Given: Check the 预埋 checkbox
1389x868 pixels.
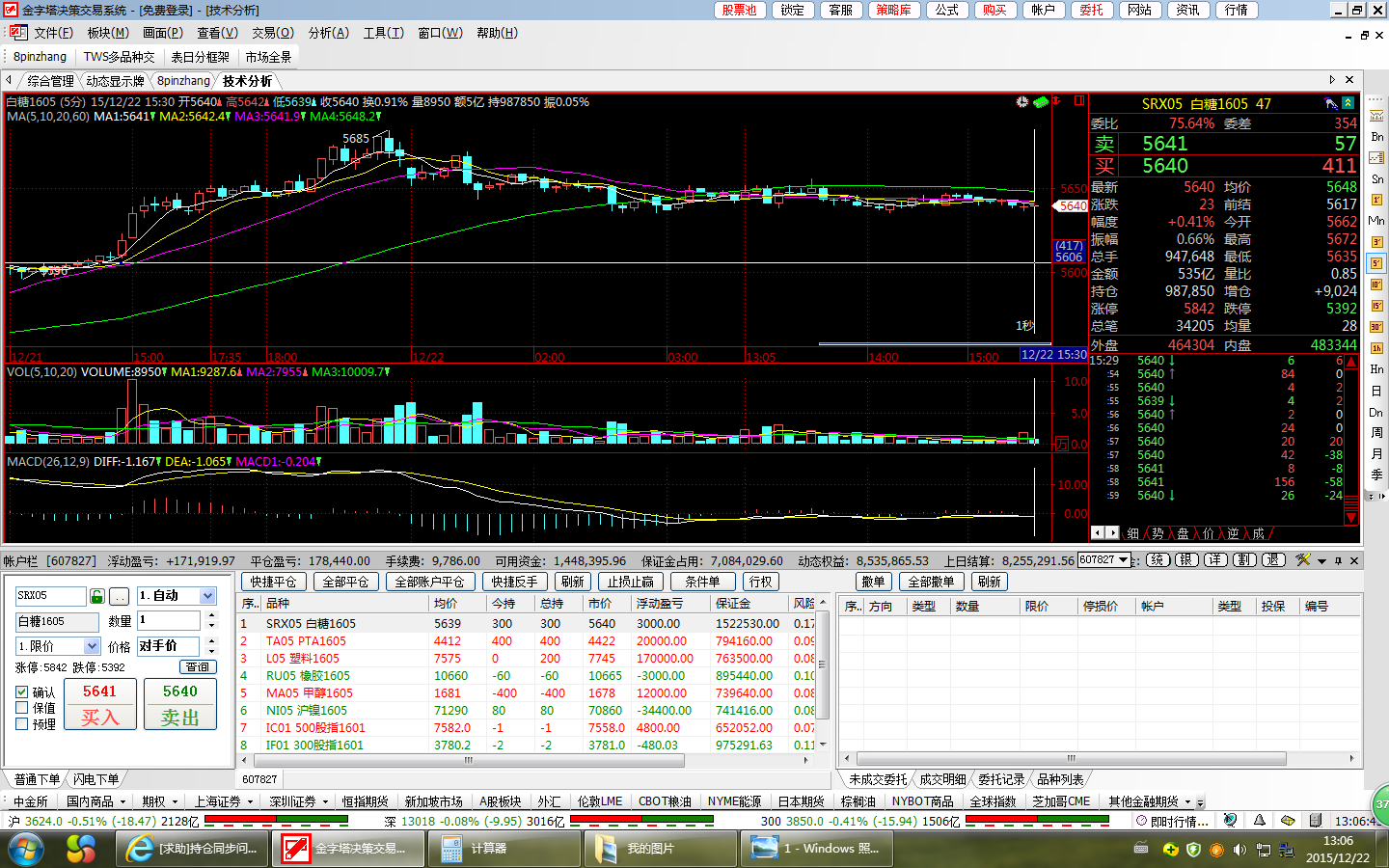Looking at the screenshot, I should [x=22, y=723].
